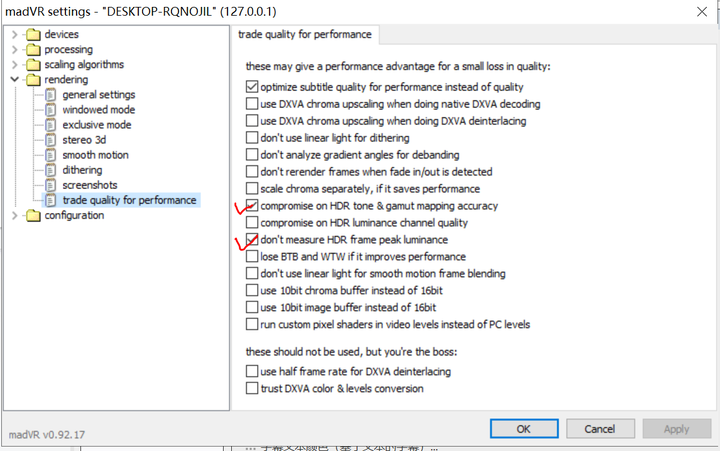Click the devices folder icon
720x451 pixels.
[33, 35]
